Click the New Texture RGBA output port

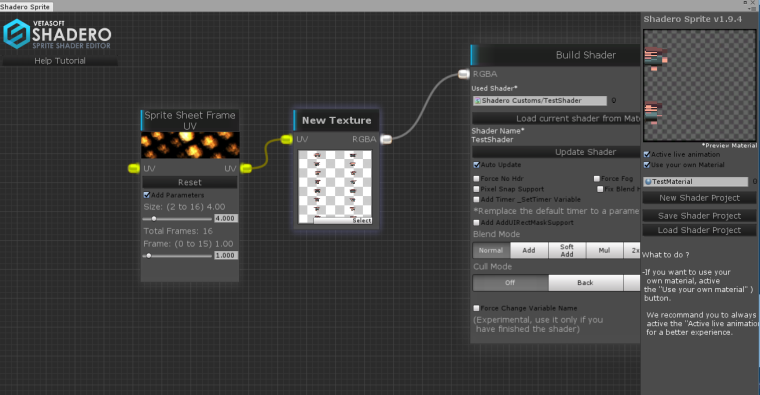point(386,140)
